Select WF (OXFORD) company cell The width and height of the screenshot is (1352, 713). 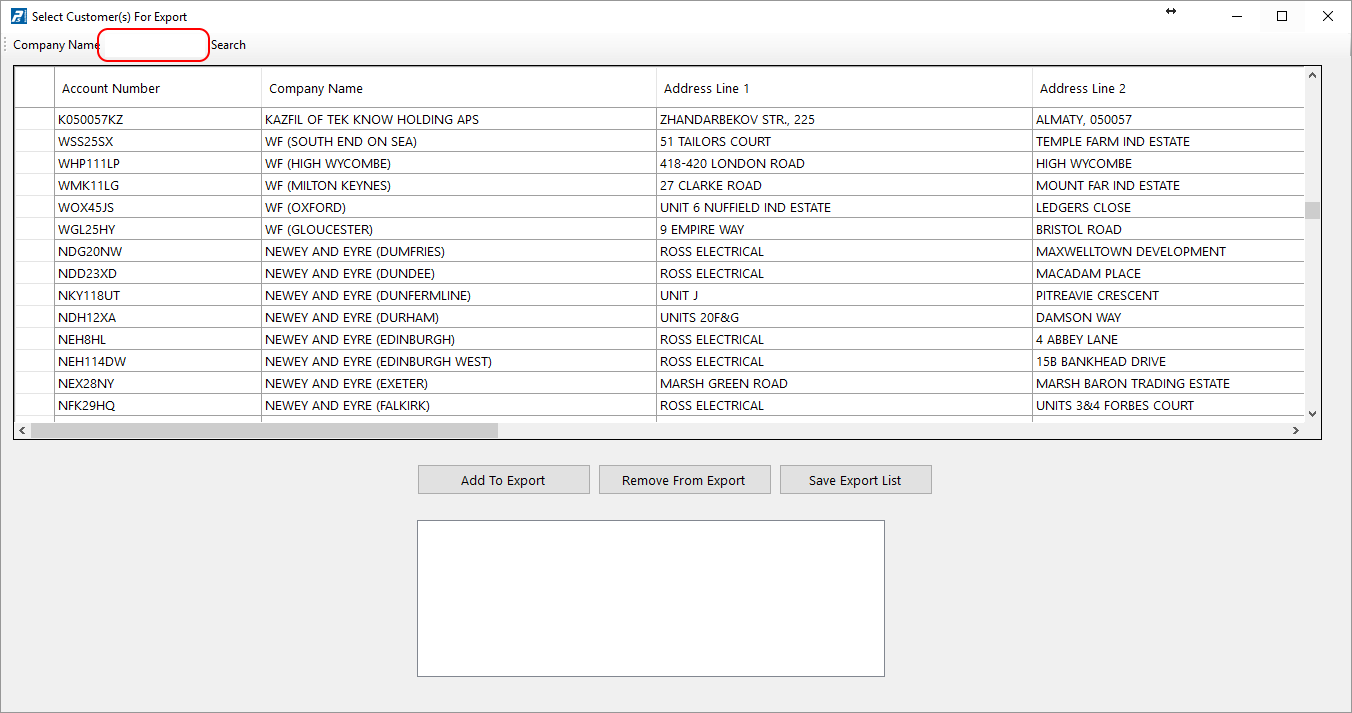459,207
